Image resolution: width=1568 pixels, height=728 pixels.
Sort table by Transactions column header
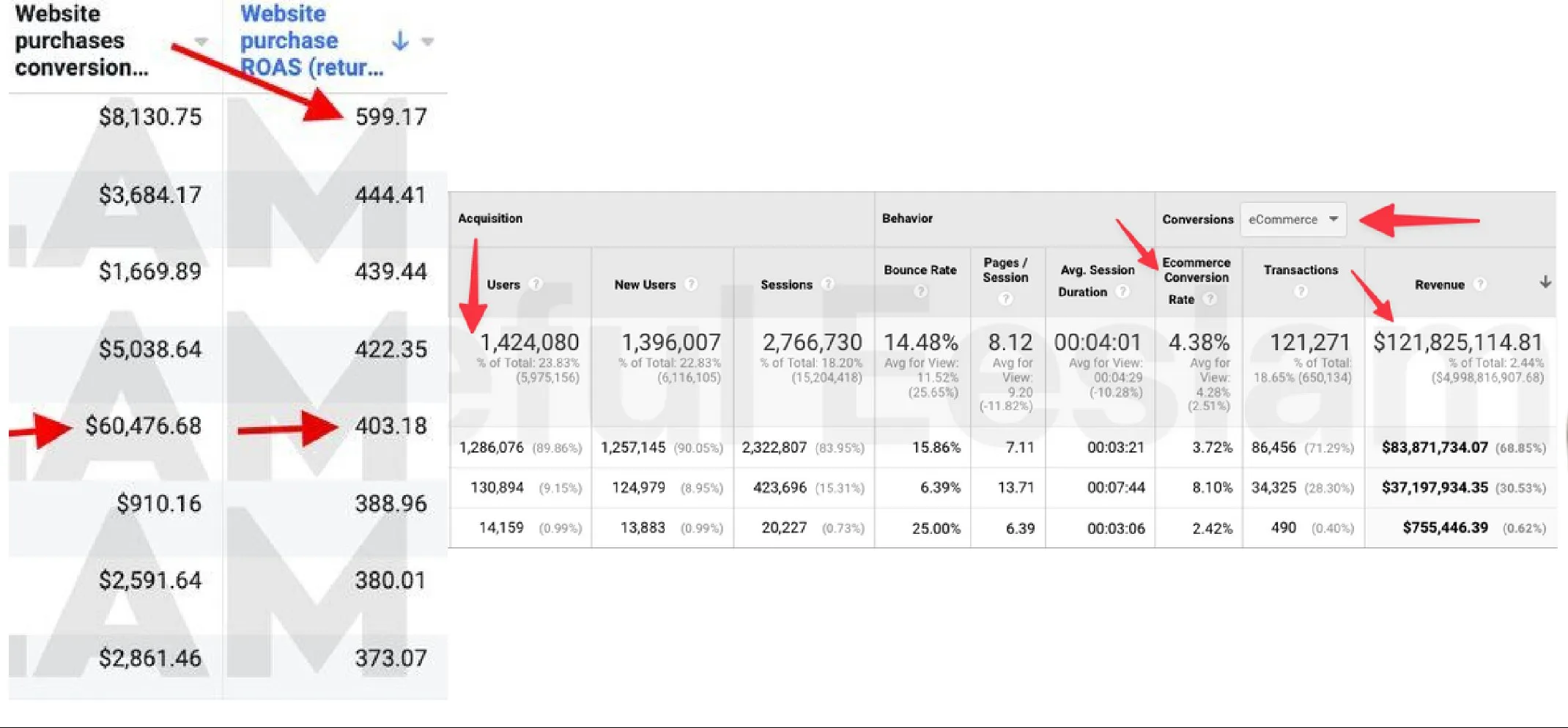click(x=1301, y=270)
